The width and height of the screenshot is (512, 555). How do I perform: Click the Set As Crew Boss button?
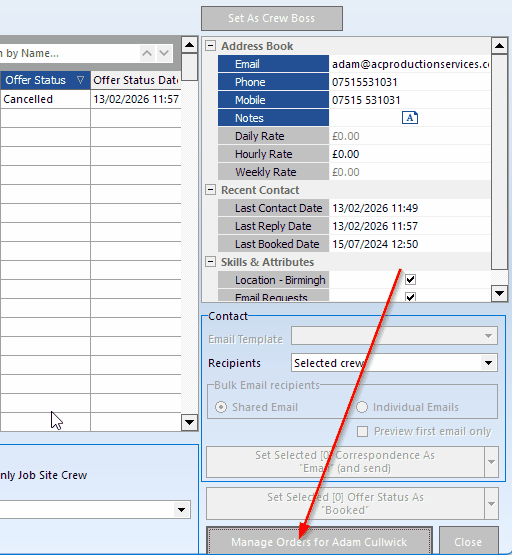(x=272, y=18)
